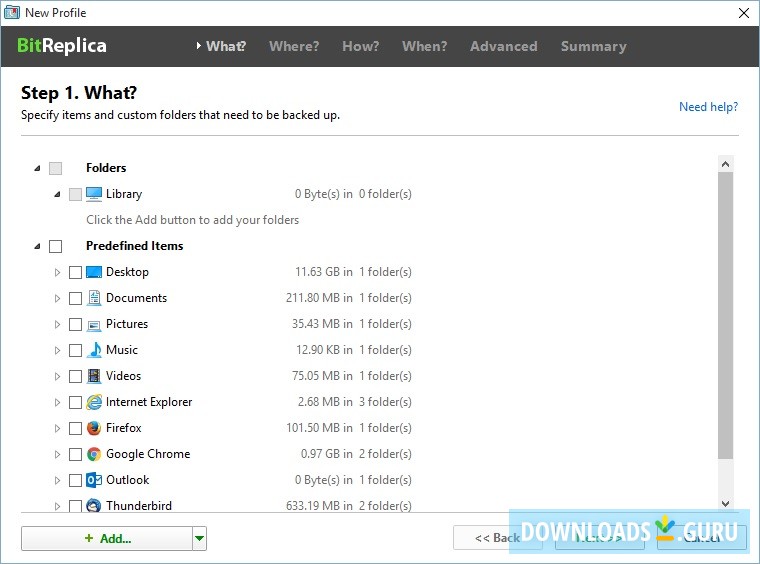This screenshot has width=760, height=564.
Task: Select the Predefined Items label
Action: (135, 246)
